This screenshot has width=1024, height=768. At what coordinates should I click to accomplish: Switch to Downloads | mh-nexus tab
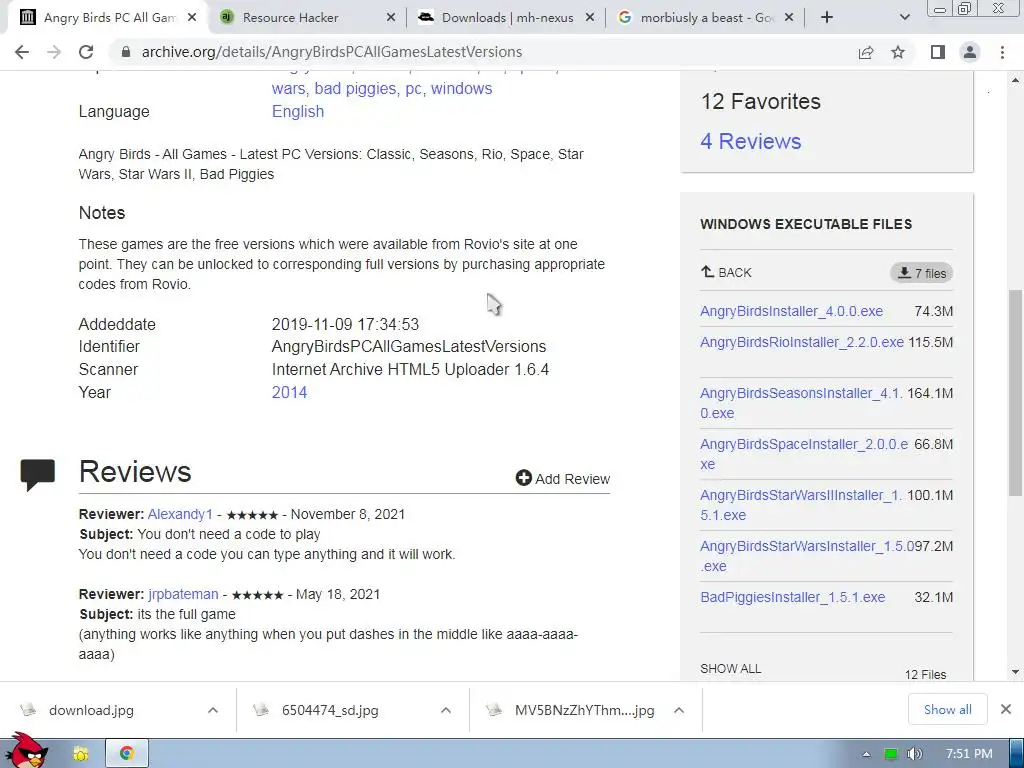[507, 18]
